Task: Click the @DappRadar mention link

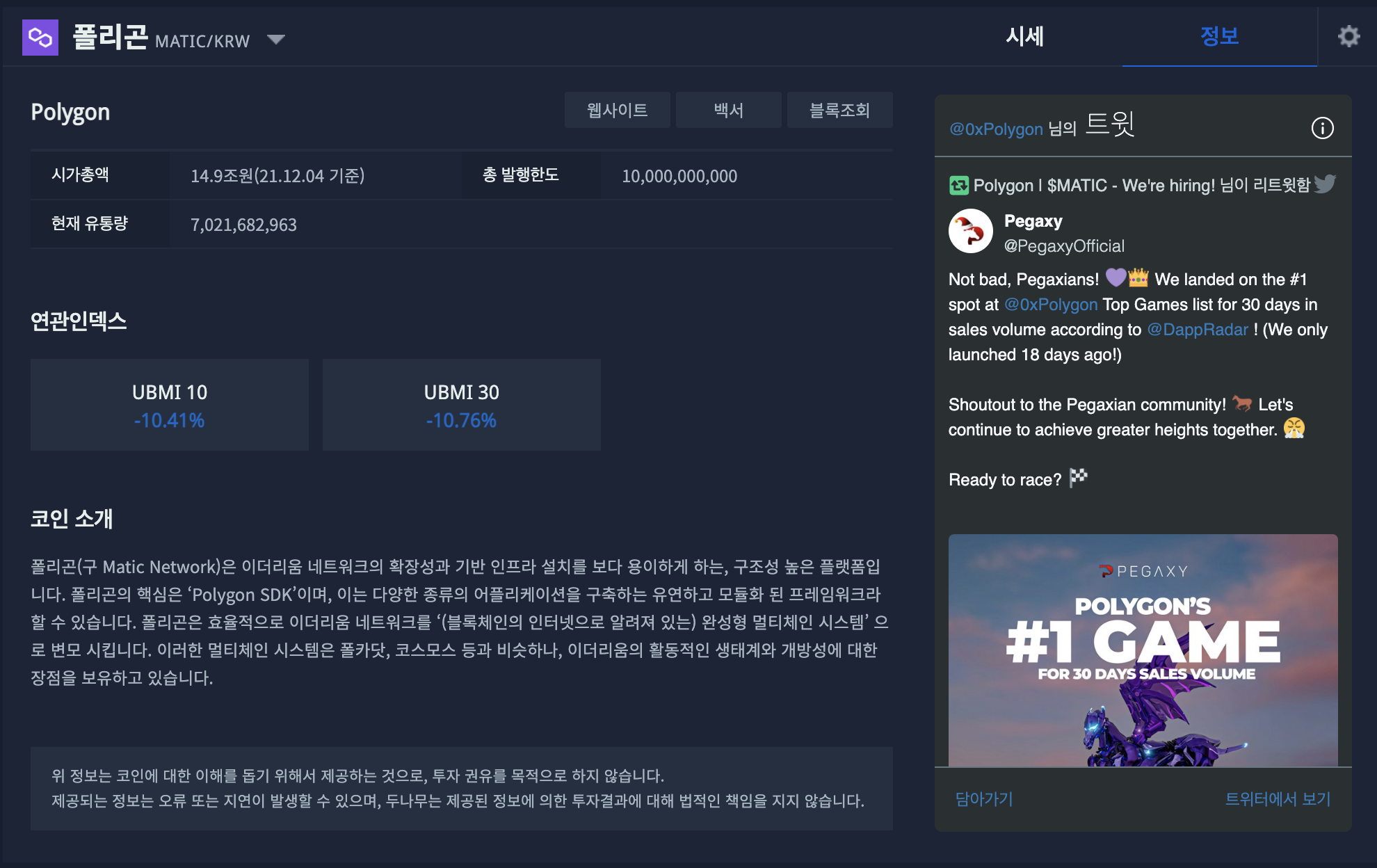Action: 1198,330
